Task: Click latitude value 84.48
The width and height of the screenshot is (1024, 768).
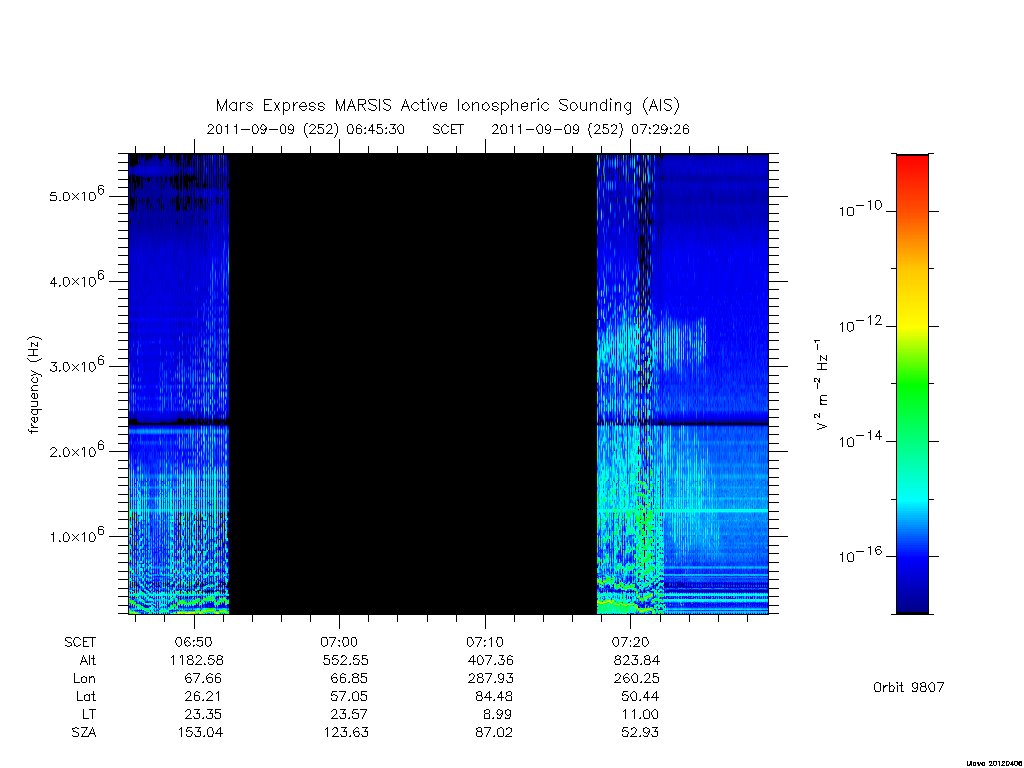Action: click(x=495, y=696)
